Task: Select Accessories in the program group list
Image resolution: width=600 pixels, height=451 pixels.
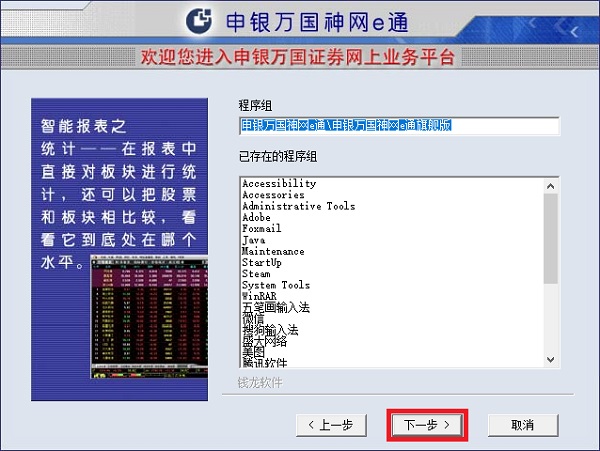Action: [x=273, y=195]
